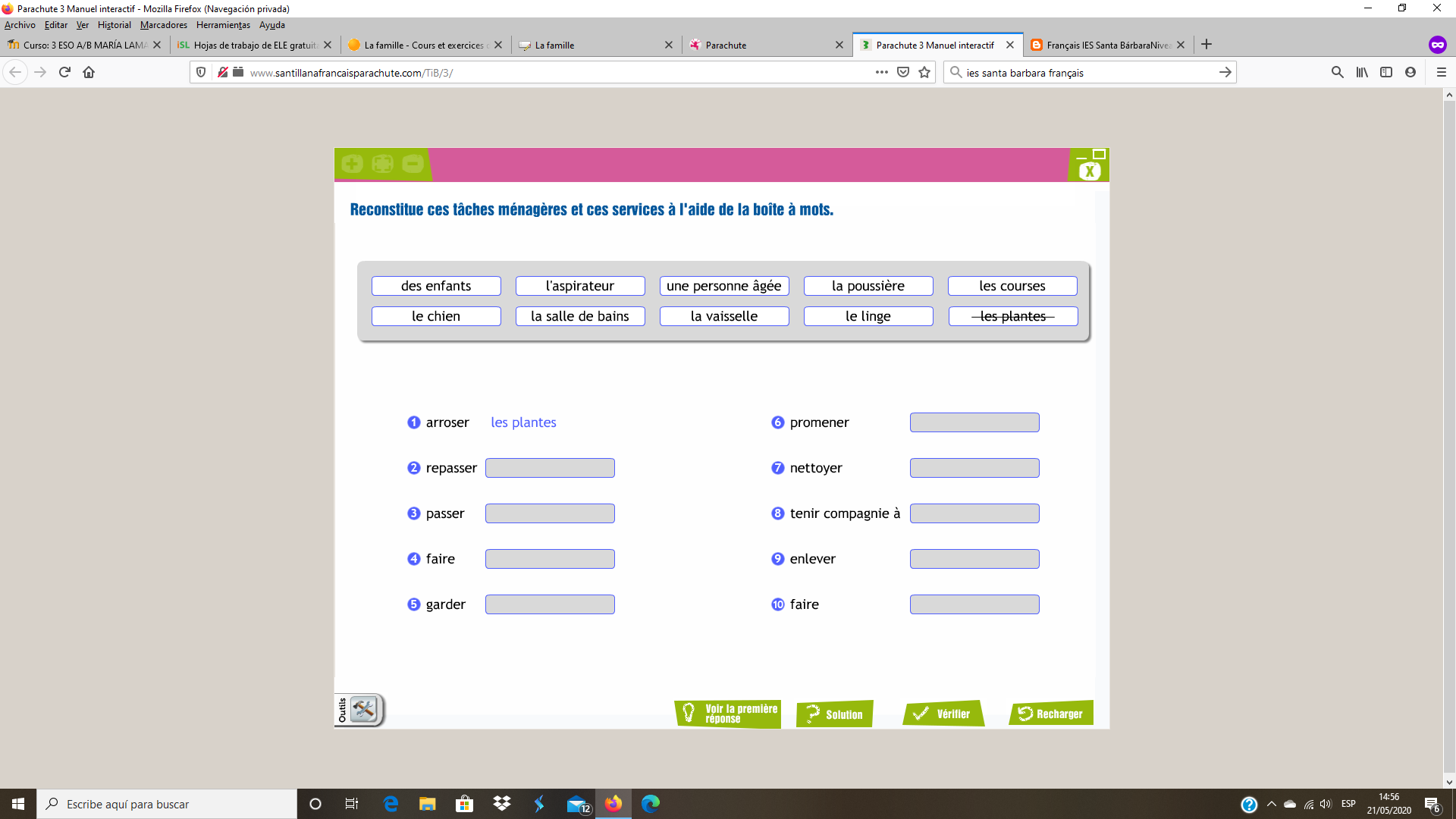
Task: Click the Vérifier button
Action: [943, 714]
